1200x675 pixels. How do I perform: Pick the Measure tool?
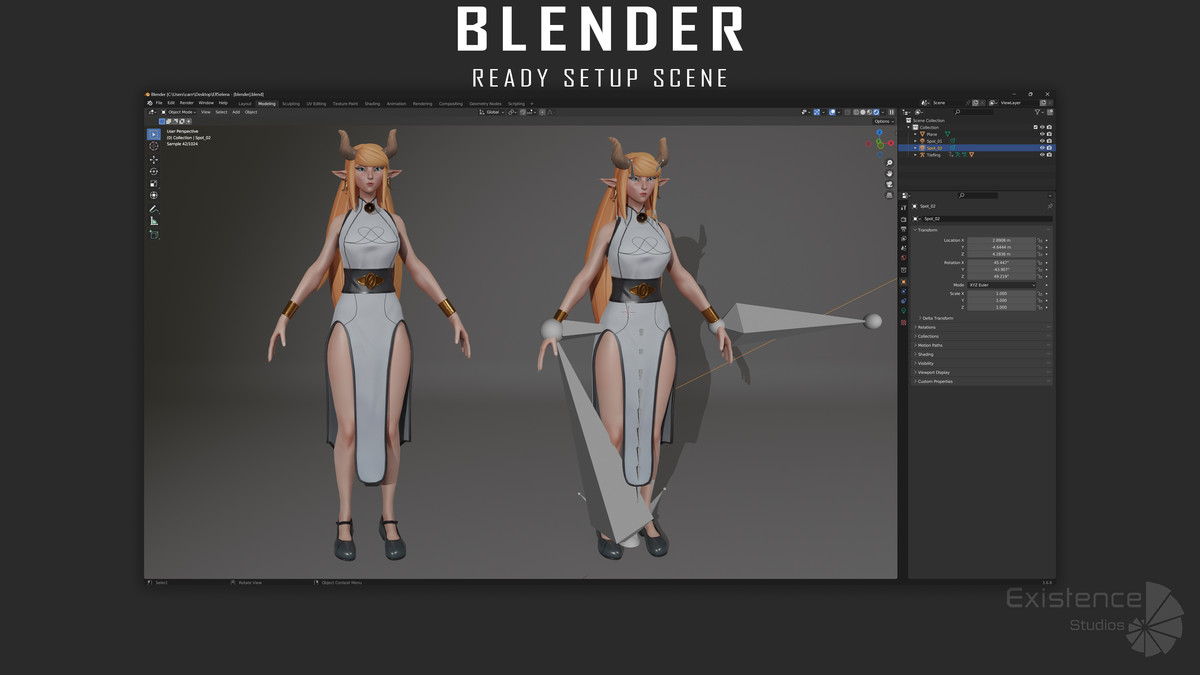click(153, 221)
